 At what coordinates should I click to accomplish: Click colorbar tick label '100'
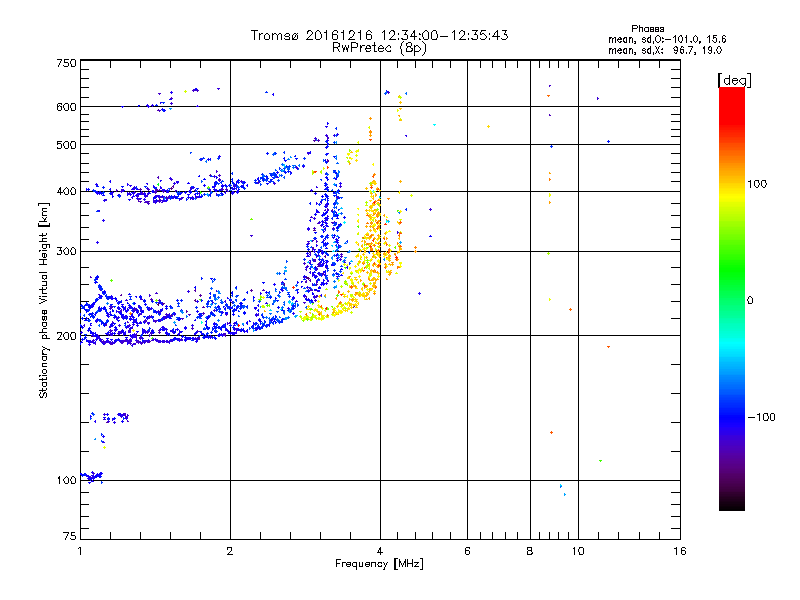click(757, 184)
